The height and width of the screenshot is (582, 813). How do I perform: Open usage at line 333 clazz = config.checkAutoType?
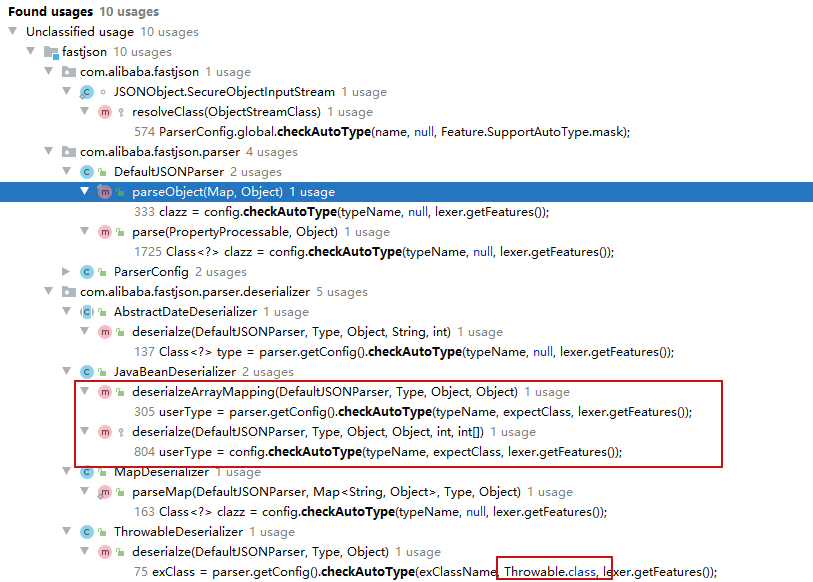point(341,212)
